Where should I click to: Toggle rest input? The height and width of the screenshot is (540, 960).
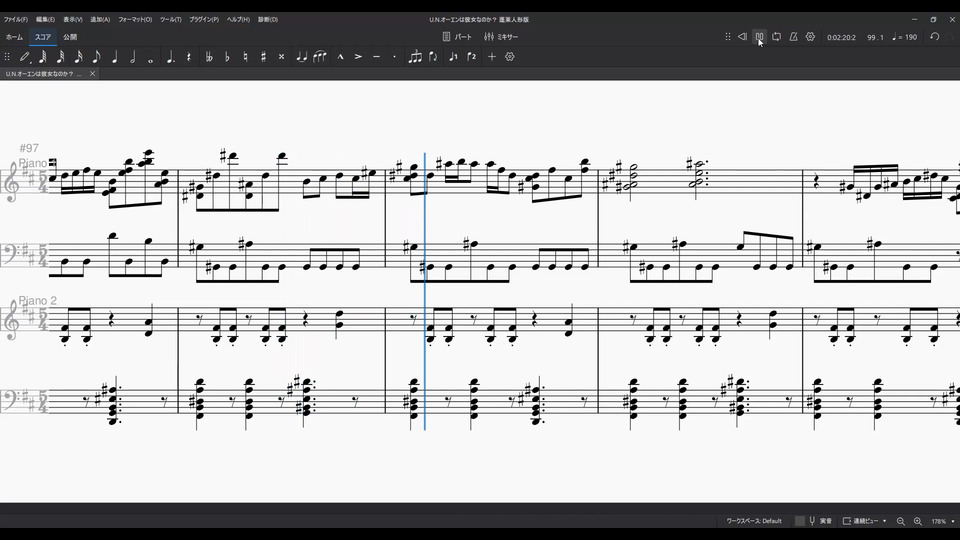189,57
